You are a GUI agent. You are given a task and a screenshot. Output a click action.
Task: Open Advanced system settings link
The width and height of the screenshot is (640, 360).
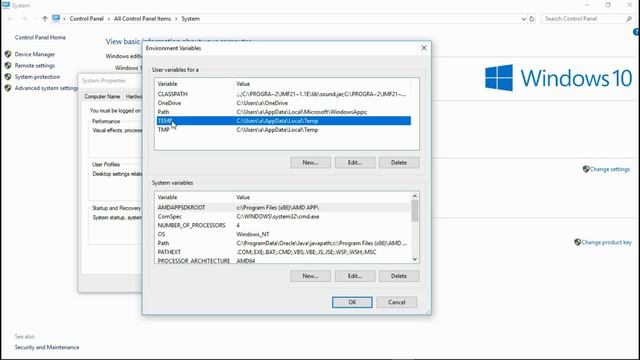click(46, 88)
